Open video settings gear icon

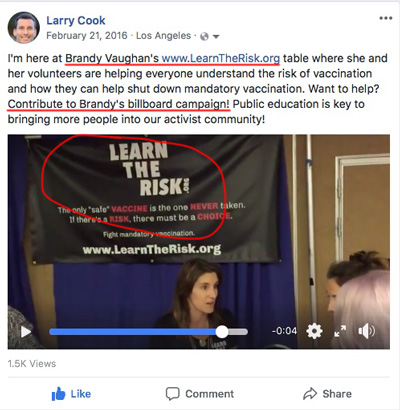point(314,331)
